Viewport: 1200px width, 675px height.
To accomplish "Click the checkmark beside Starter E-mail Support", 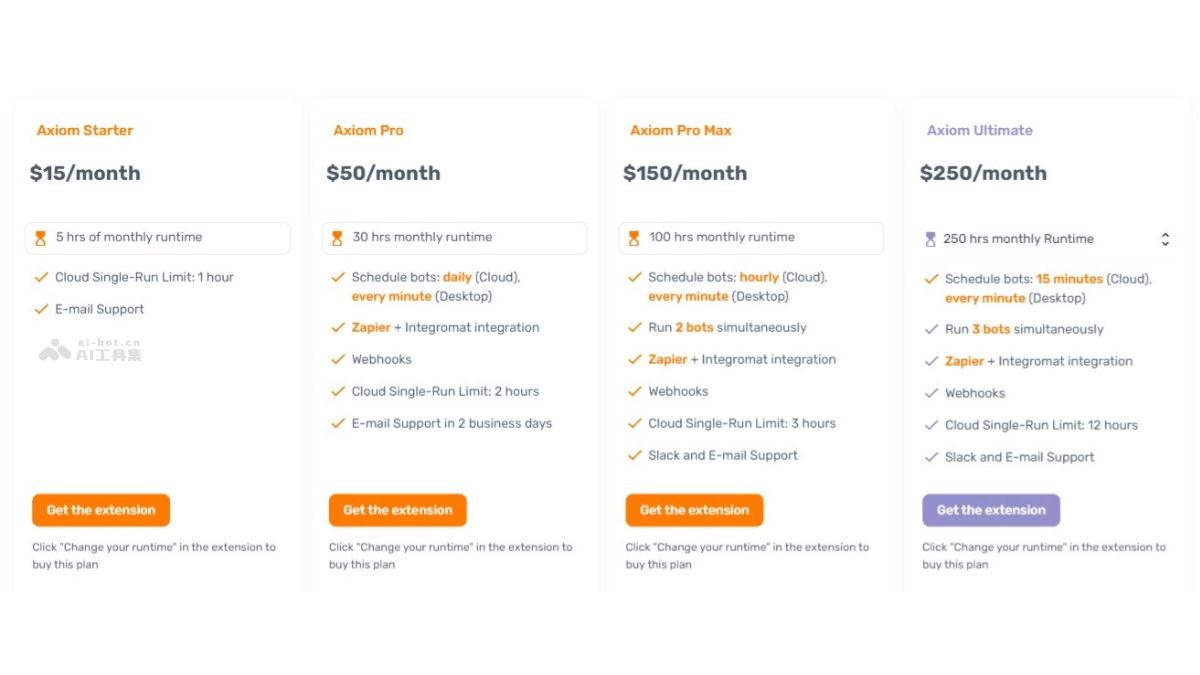I will [41, 309].
